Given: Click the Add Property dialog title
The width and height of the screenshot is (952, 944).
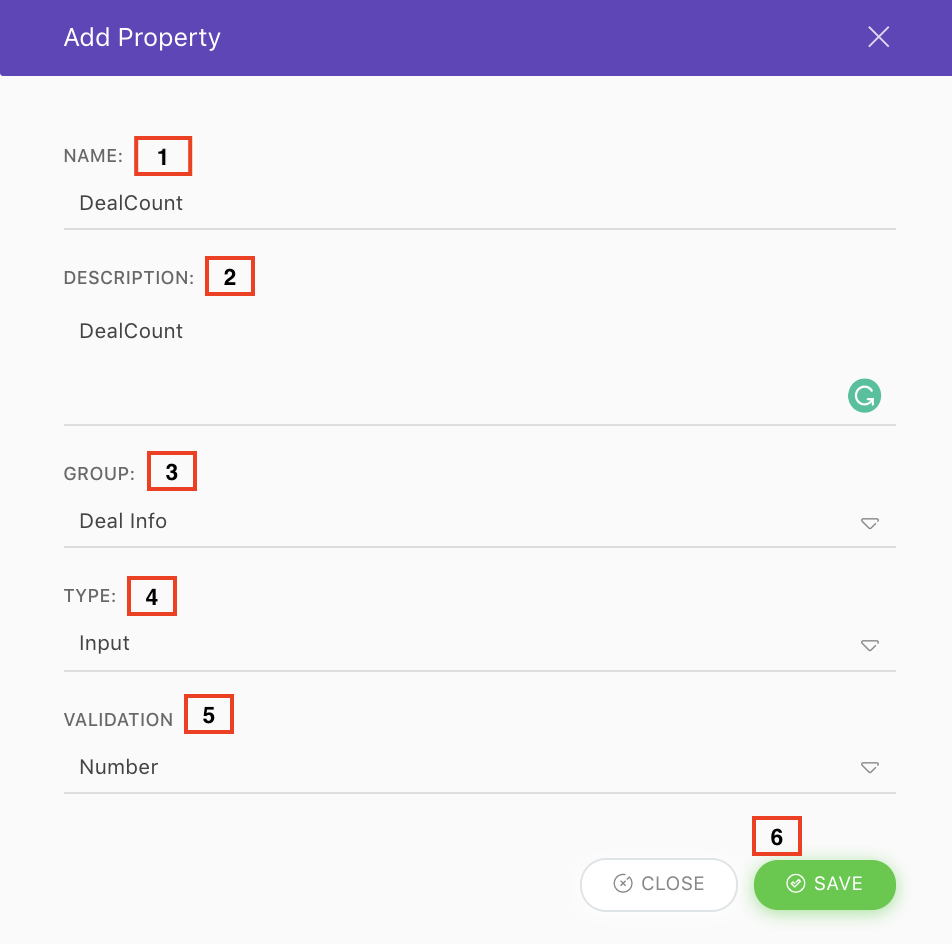Looking at the screenshot, I should point(142,38).
